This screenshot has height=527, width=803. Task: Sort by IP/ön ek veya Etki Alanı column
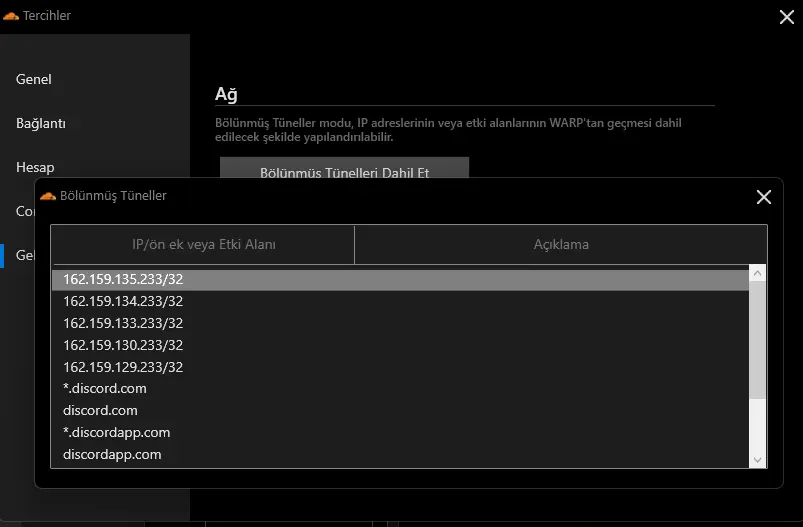tap(203, 244)
